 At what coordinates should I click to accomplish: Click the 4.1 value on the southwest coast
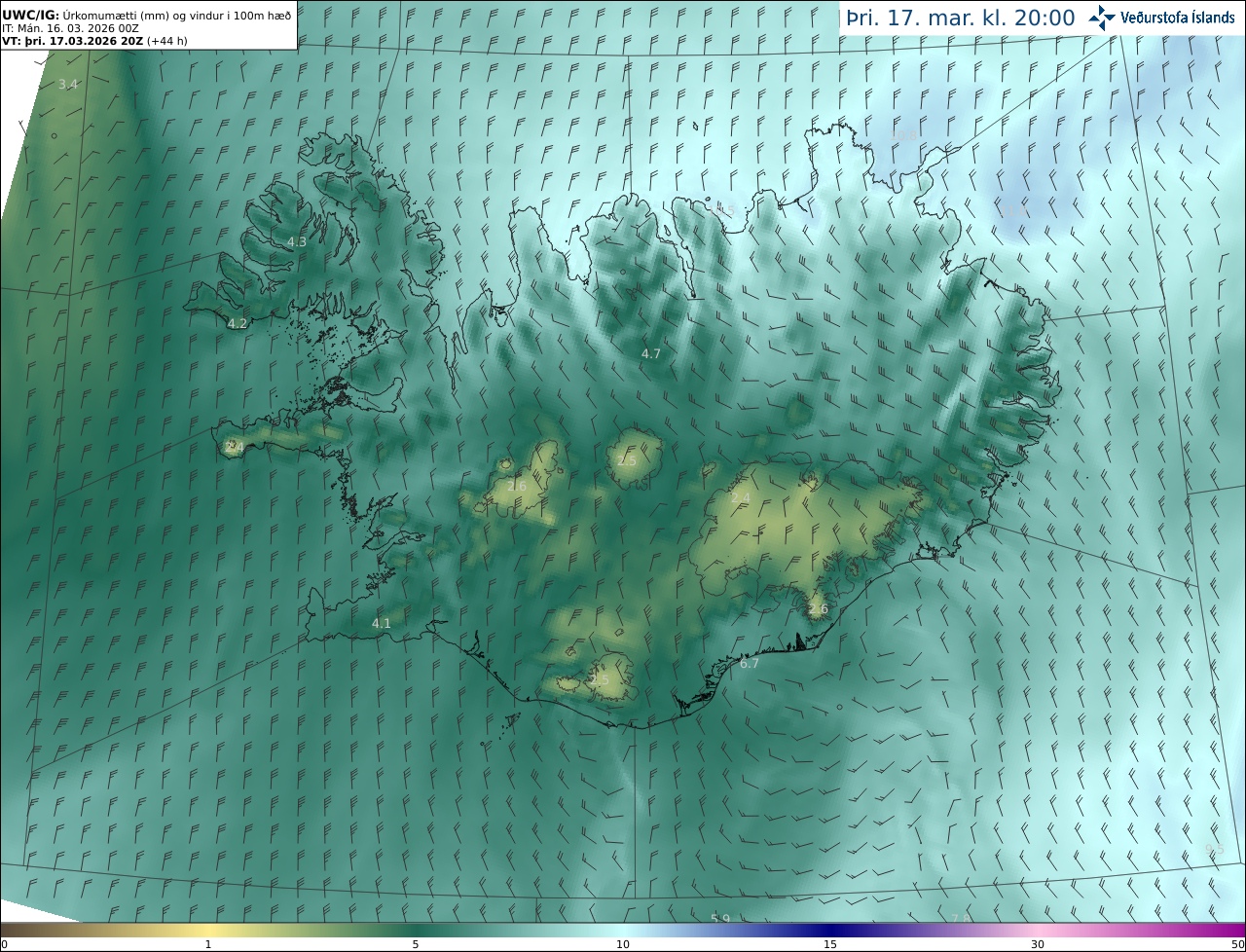pyautogui.click(x=382, y=623)
